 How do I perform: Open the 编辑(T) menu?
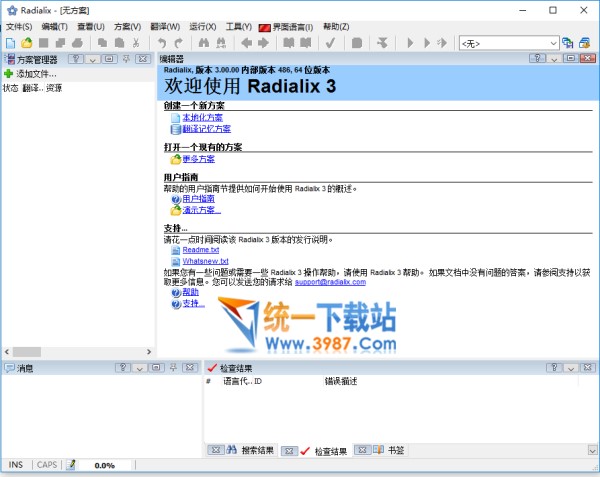54,27
